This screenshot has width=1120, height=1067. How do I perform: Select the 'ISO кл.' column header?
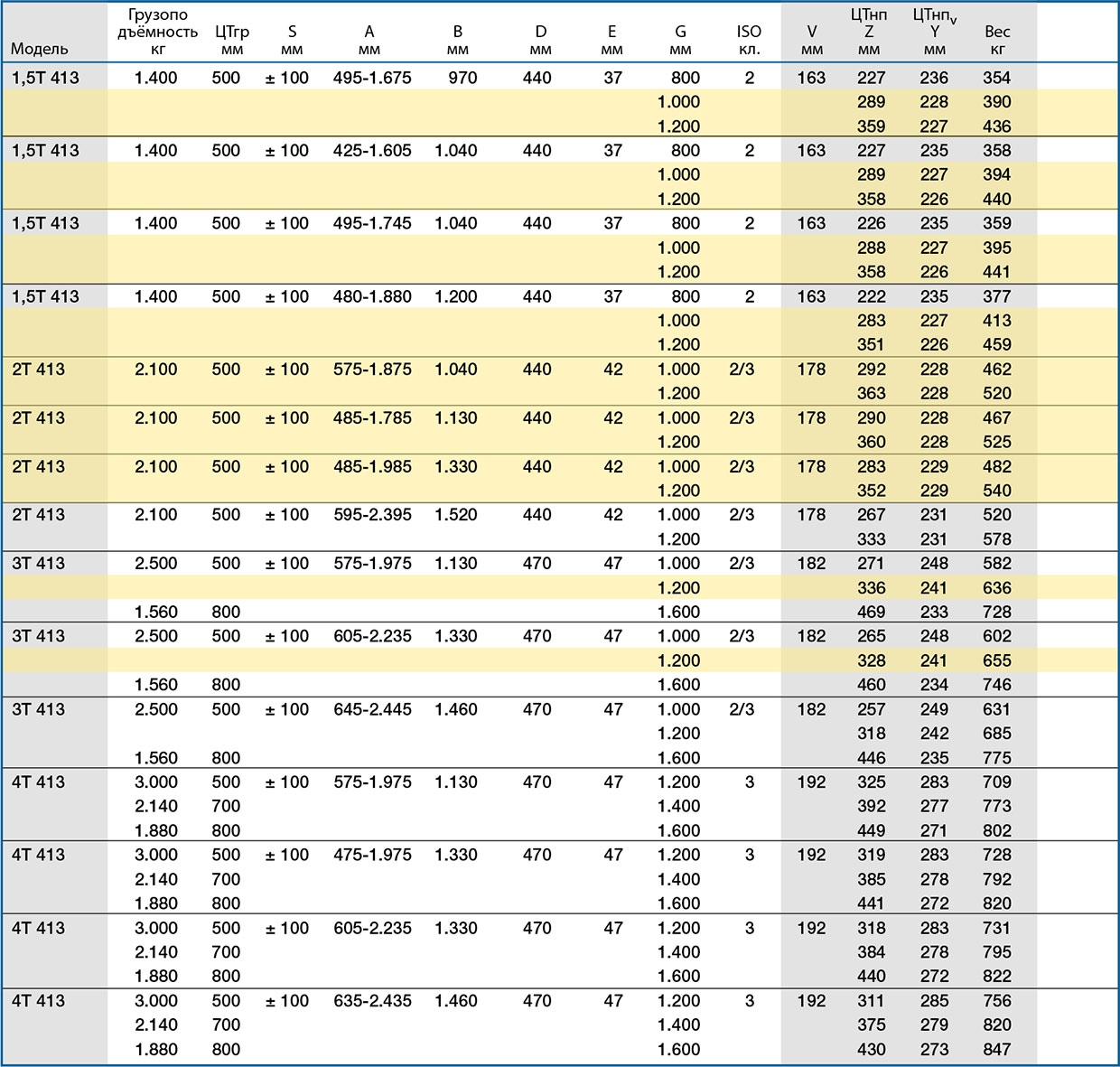tap(749, 40)
